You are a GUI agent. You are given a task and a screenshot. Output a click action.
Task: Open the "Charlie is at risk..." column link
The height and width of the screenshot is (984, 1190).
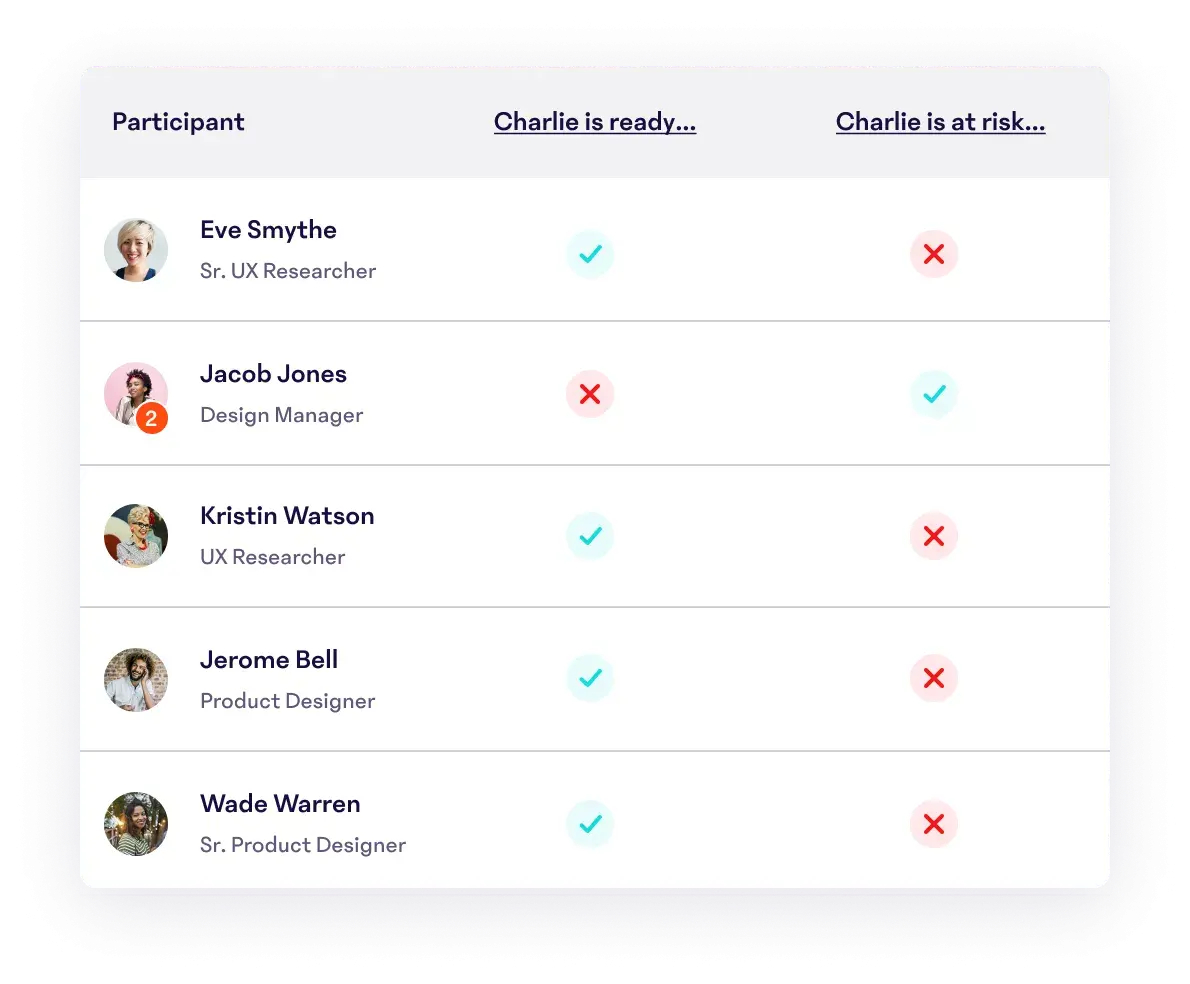click(940, 122)
